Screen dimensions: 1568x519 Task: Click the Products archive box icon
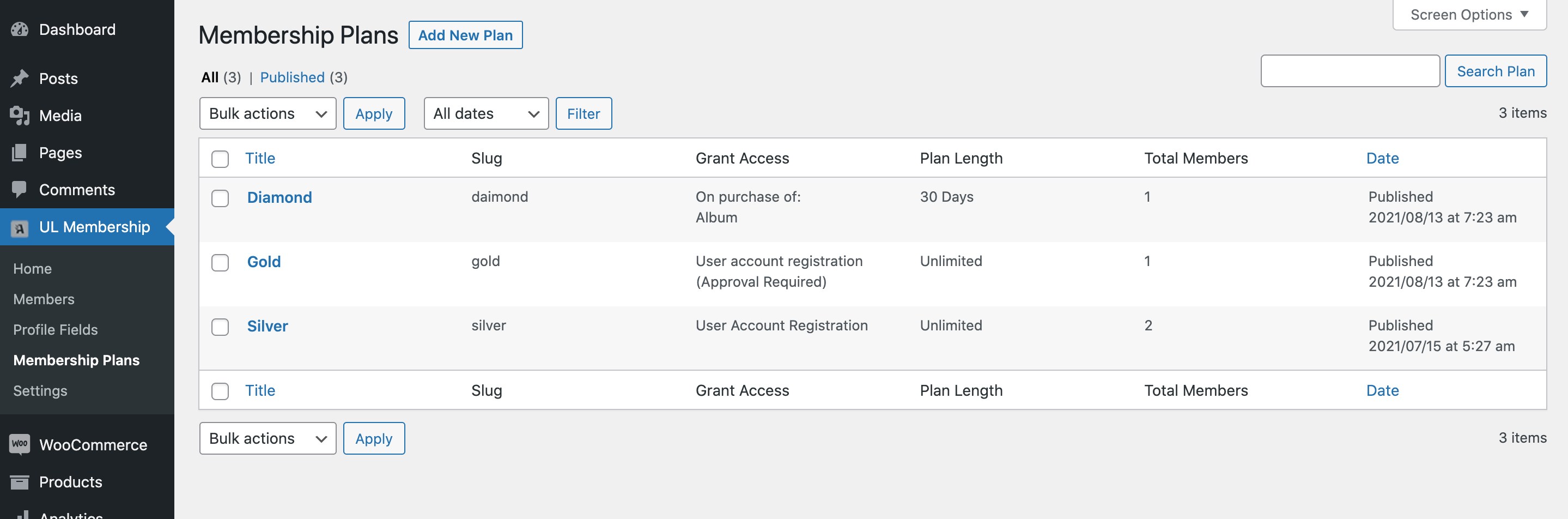tap(20, 482)
